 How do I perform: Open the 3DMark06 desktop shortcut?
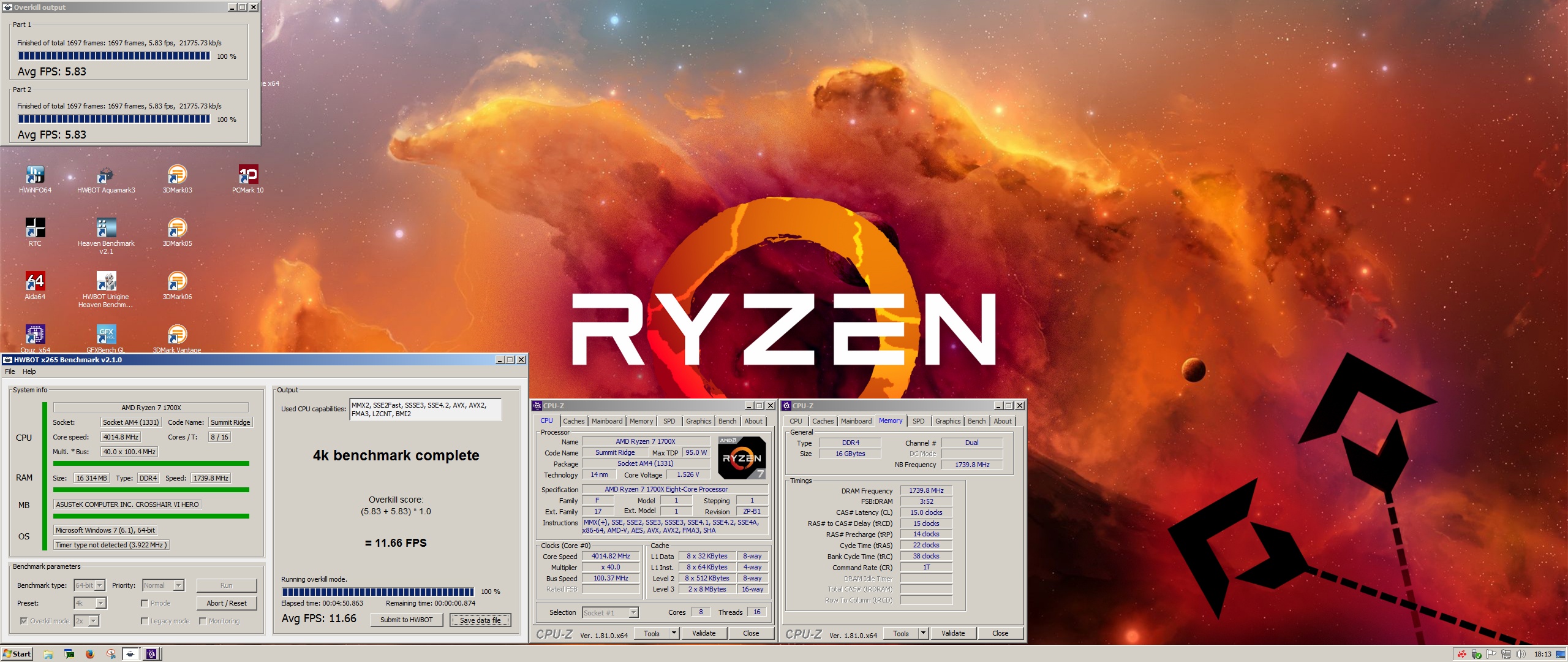tap(177, 286)
